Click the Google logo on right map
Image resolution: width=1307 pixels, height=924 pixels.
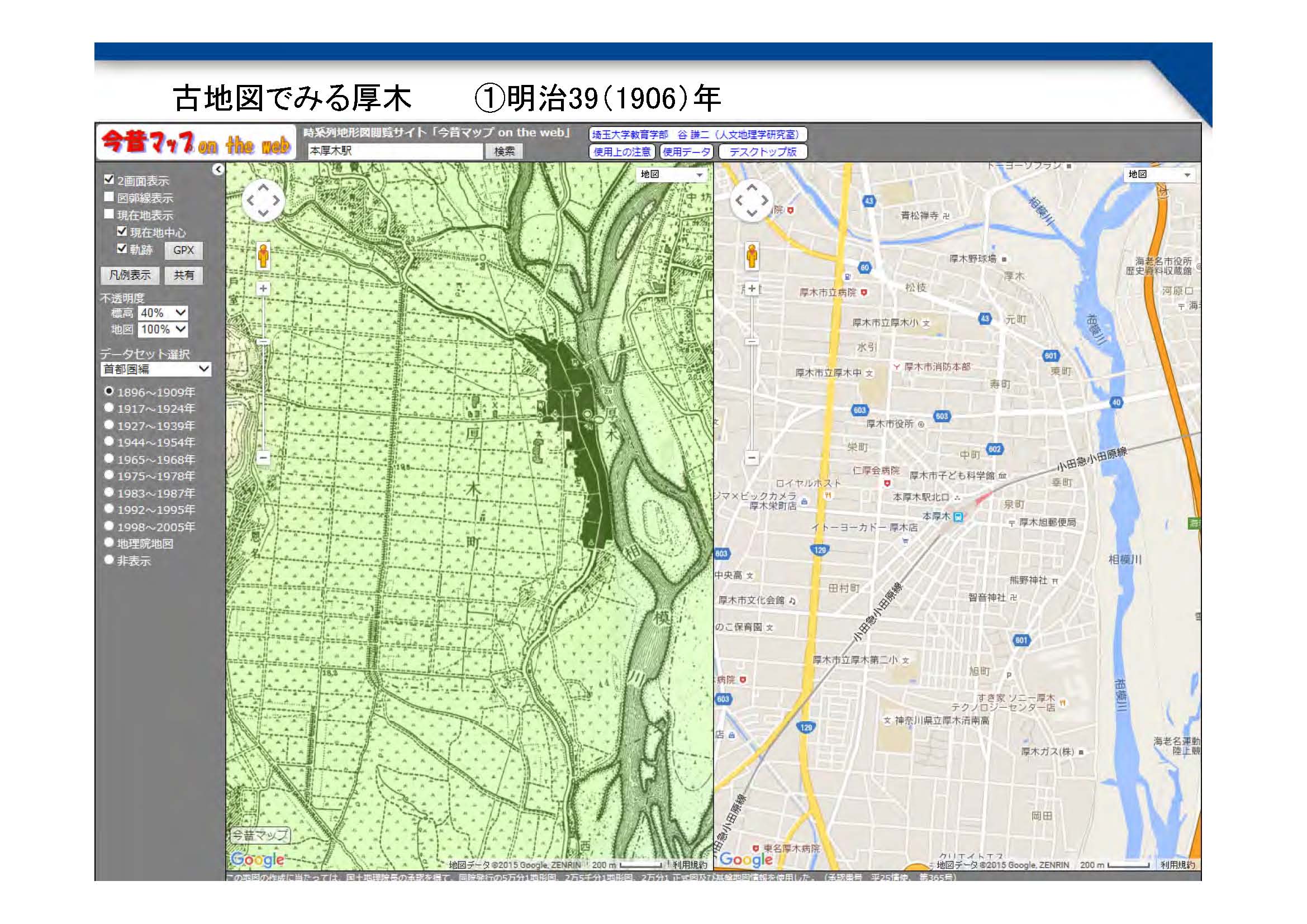tap(747, 859)
